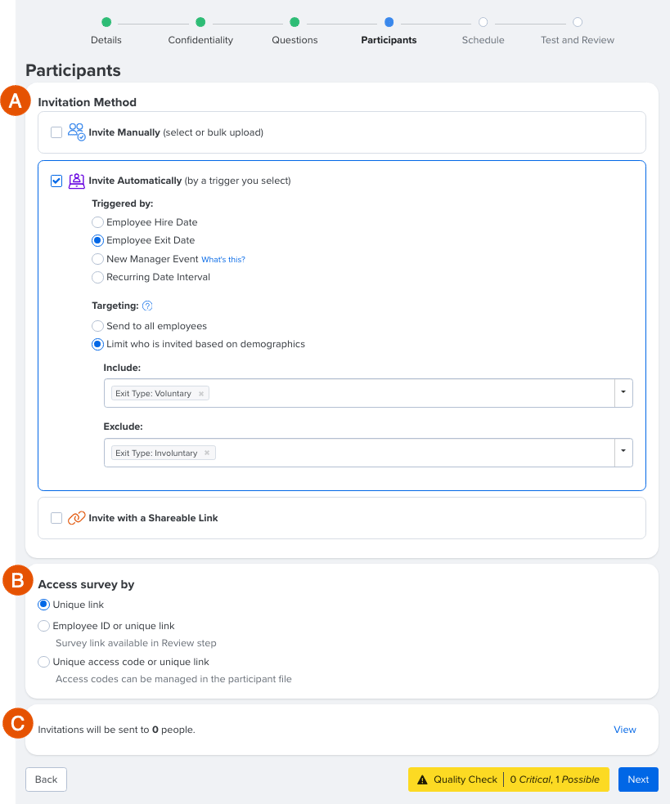Click the Quality Check warning triangle icon
Viewport: 670px width, 804px height.
tap(422, 779)
